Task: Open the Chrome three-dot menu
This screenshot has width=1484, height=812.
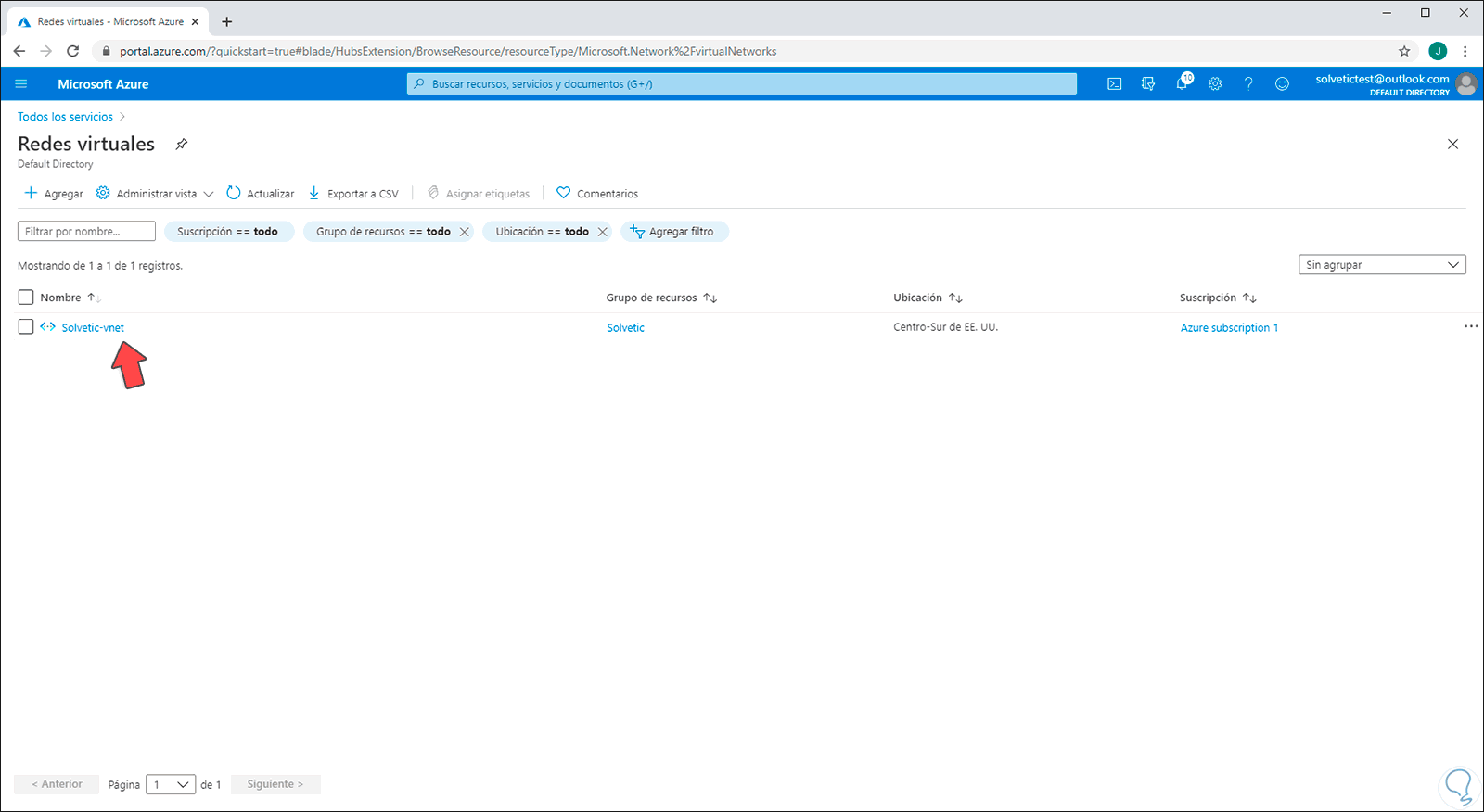Action: click(1465, 51)
